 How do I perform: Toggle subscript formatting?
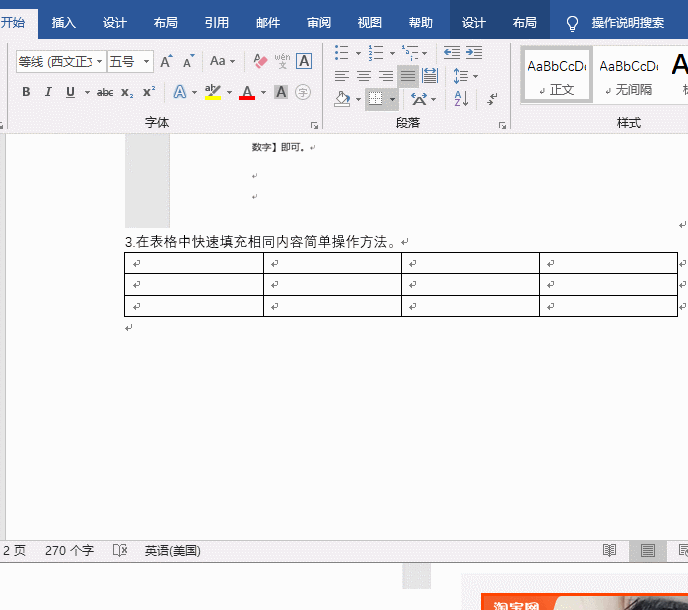pos(127,92)
